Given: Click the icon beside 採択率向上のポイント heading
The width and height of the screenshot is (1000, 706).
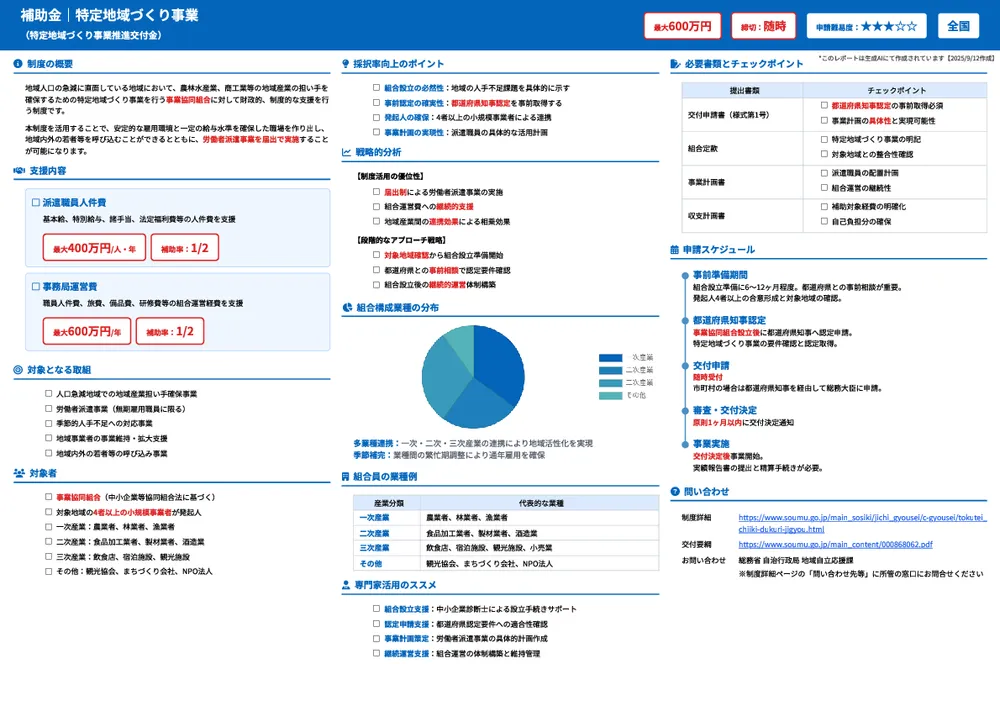Looking at the screenshot, I should (x=346, y=64).
